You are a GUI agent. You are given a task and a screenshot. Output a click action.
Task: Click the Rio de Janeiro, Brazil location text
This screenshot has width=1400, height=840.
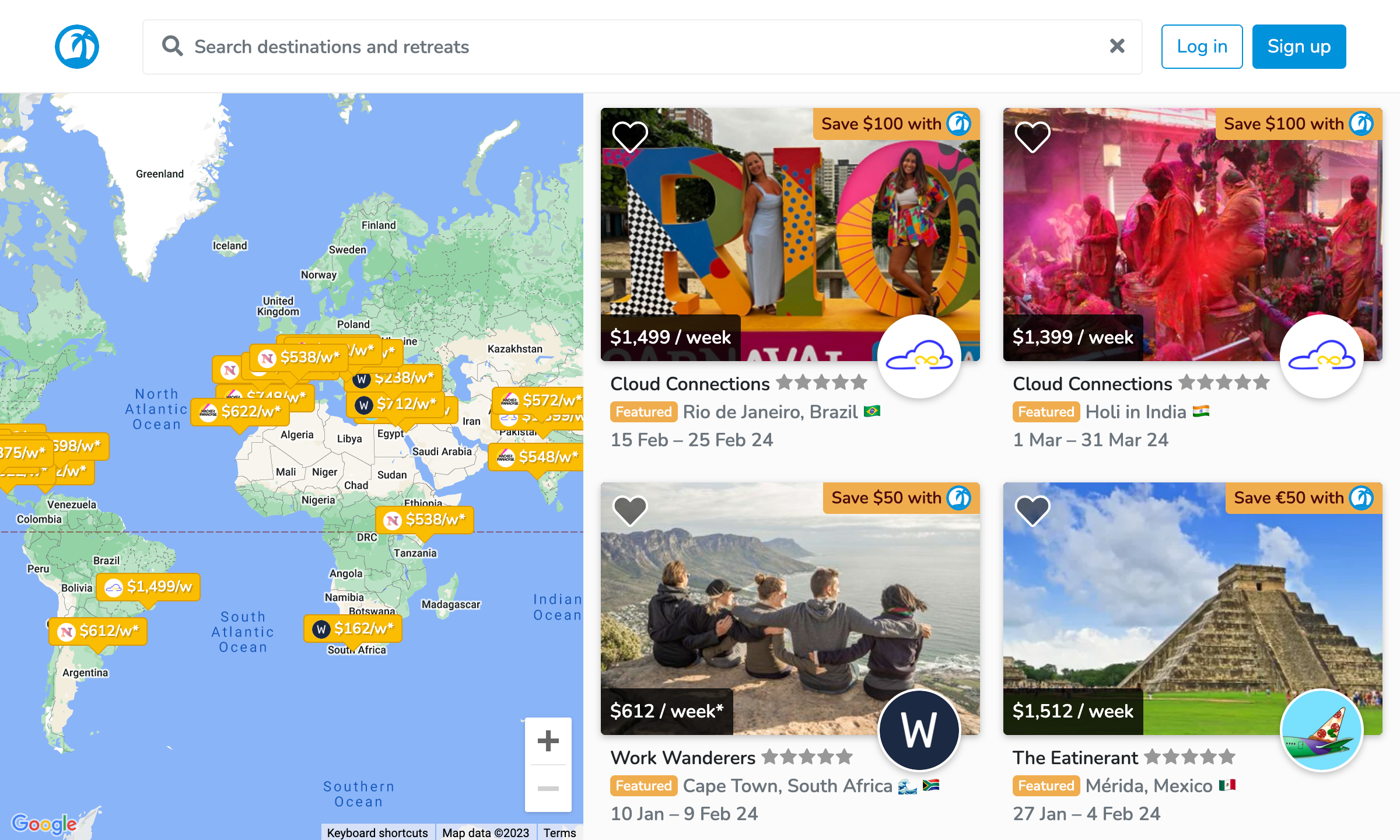tap(770, 412)
